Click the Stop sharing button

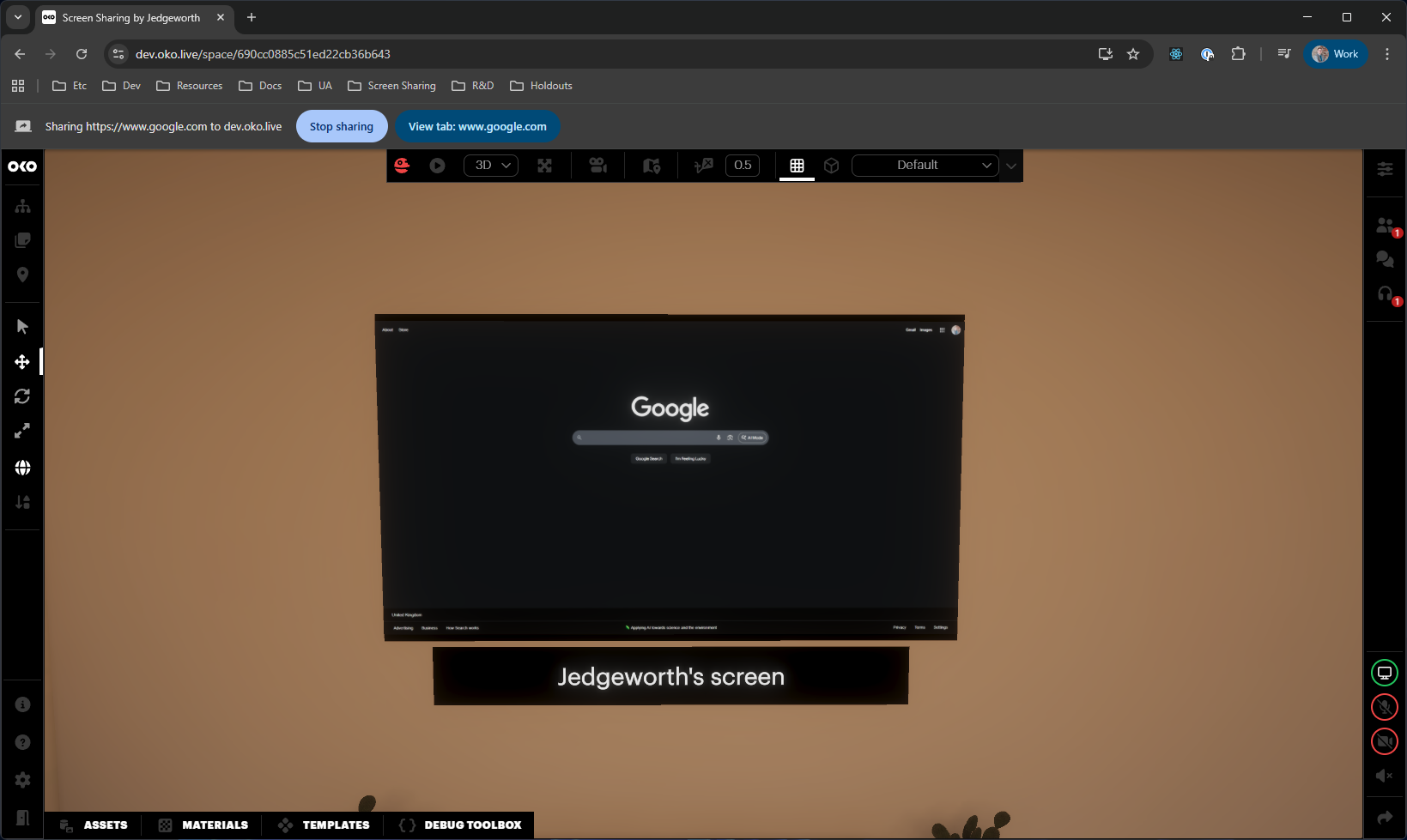click(x=342, y=127)
